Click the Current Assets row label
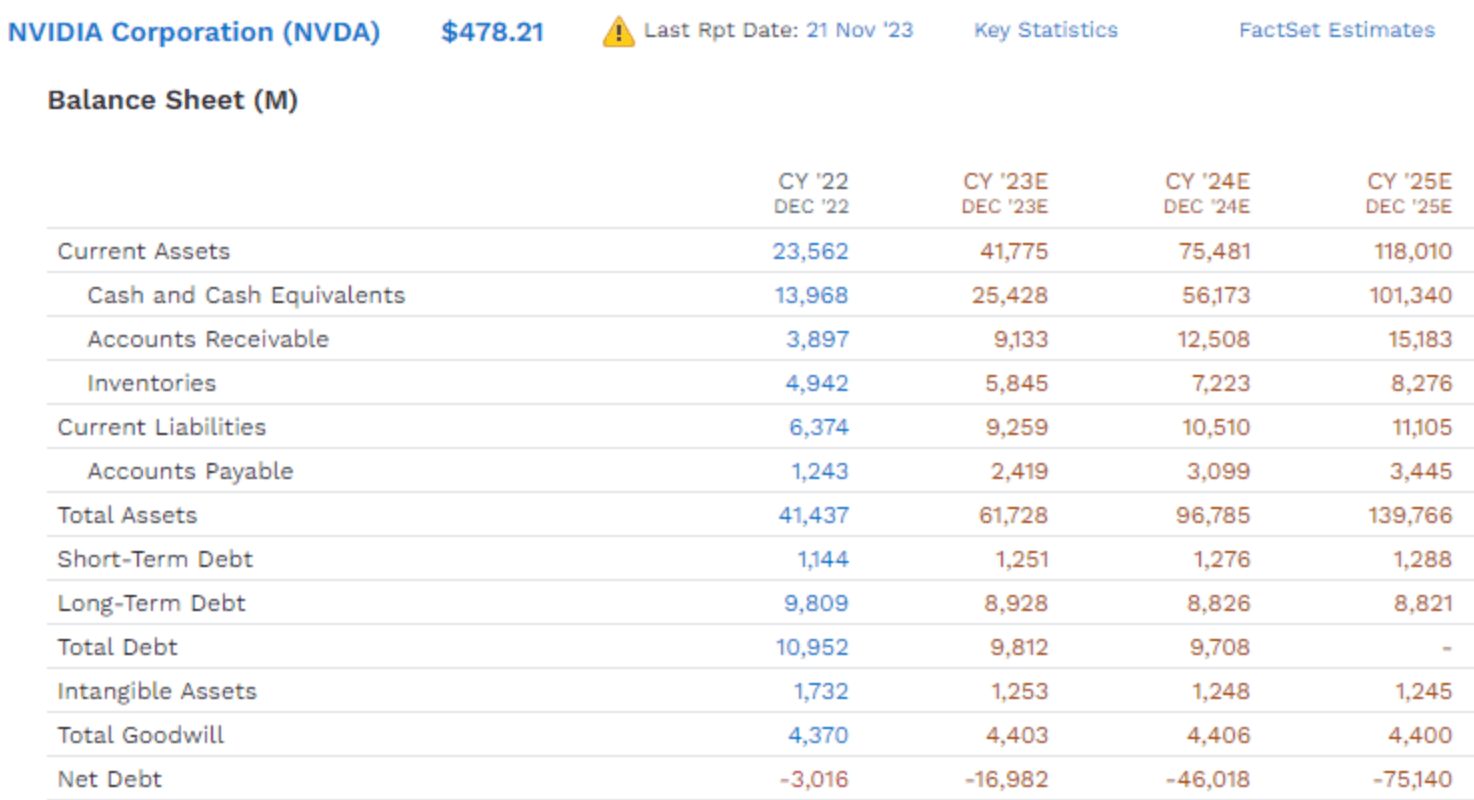The height and width of the screenshot is (800, 1474). [144, 251]
